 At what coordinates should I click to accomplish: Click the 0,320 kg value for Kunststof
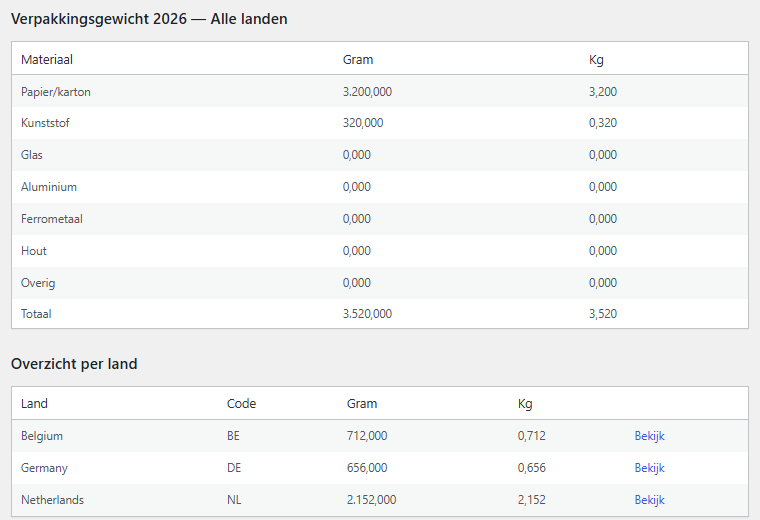(602, 123)
